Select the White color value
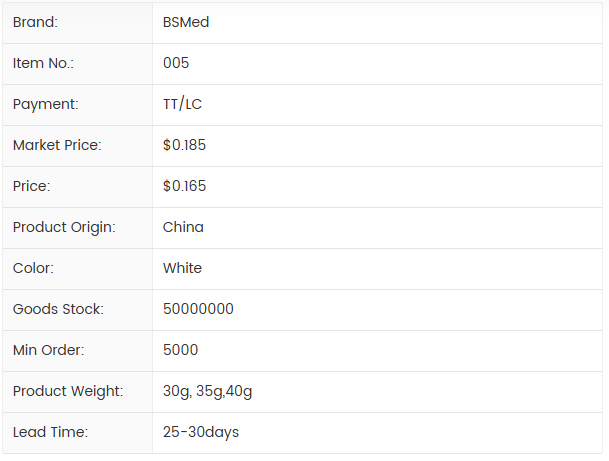609x461 pixels. [x=182, y=268]
